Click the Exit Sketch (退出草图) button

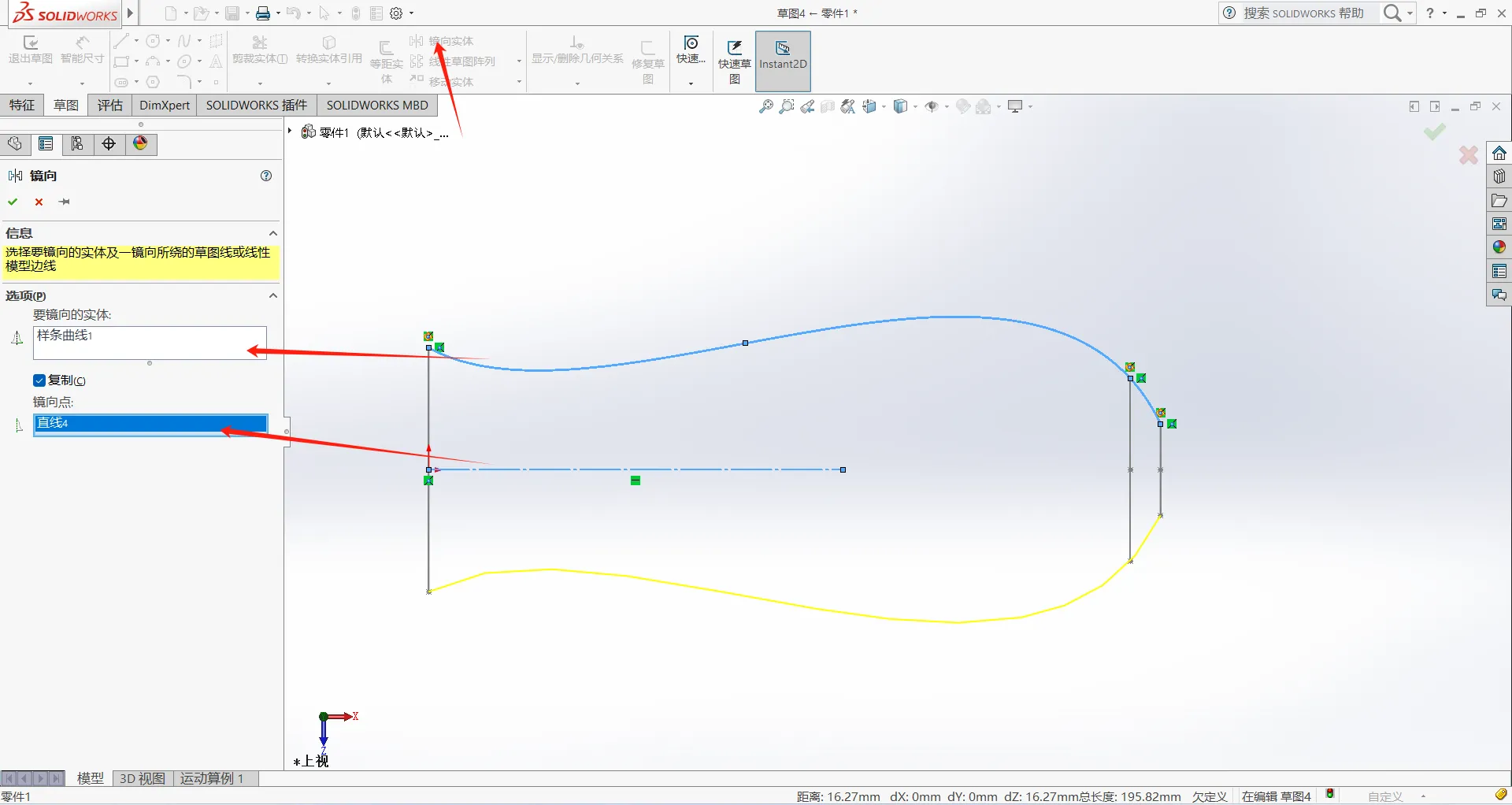31,50
